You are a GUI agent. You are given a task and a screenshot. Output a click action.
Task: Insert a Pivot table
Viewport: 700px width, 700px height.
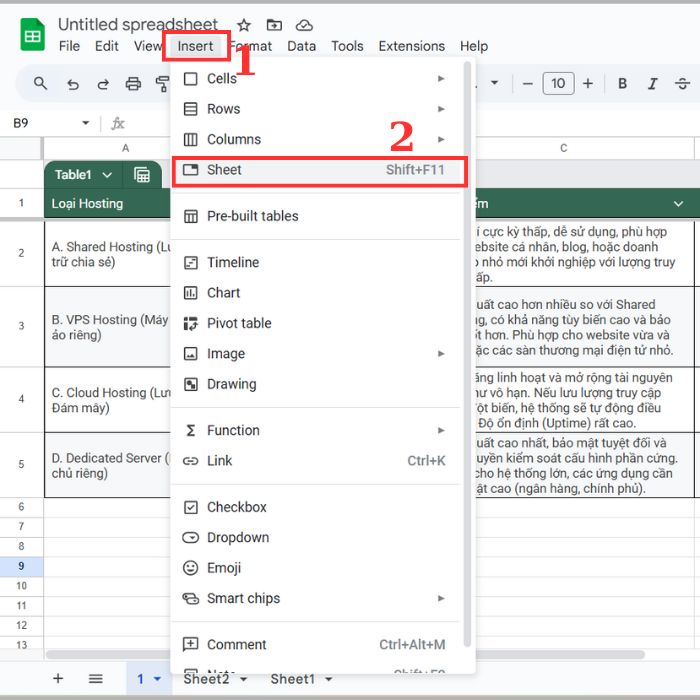317,323
